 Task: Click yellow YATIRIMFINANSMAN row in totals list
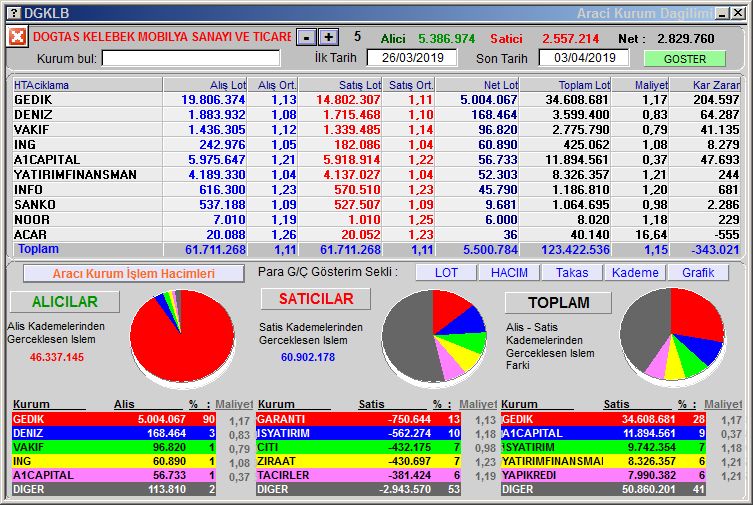point(604,461)
